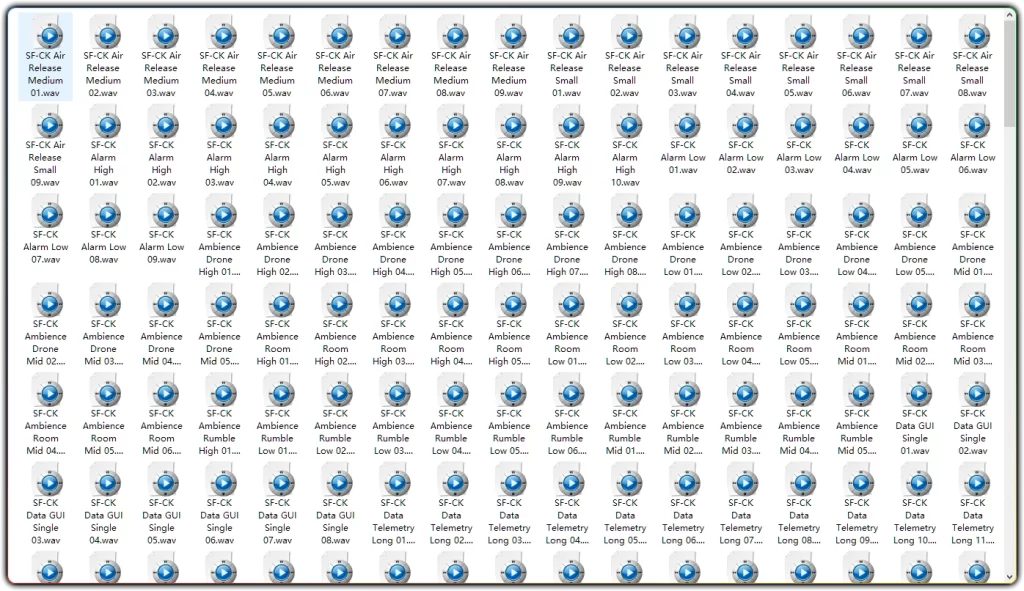Screen dimensions: 1024x591
Task: Select "SF-CK Ambience Rumble Low 02" label
Action: tap(335, 432)
